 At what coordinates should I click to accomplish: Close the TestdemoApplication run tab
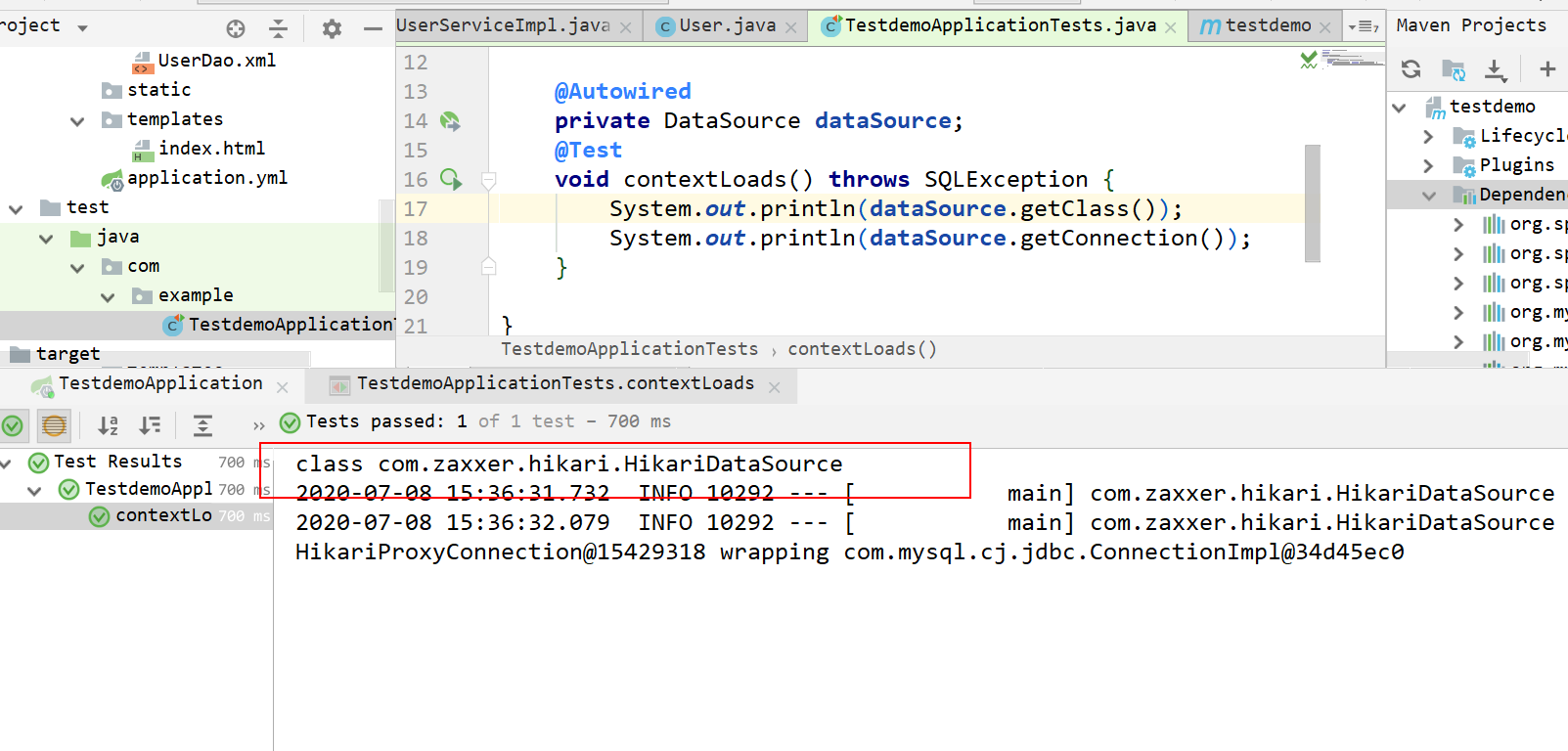[x=282, y=387]
